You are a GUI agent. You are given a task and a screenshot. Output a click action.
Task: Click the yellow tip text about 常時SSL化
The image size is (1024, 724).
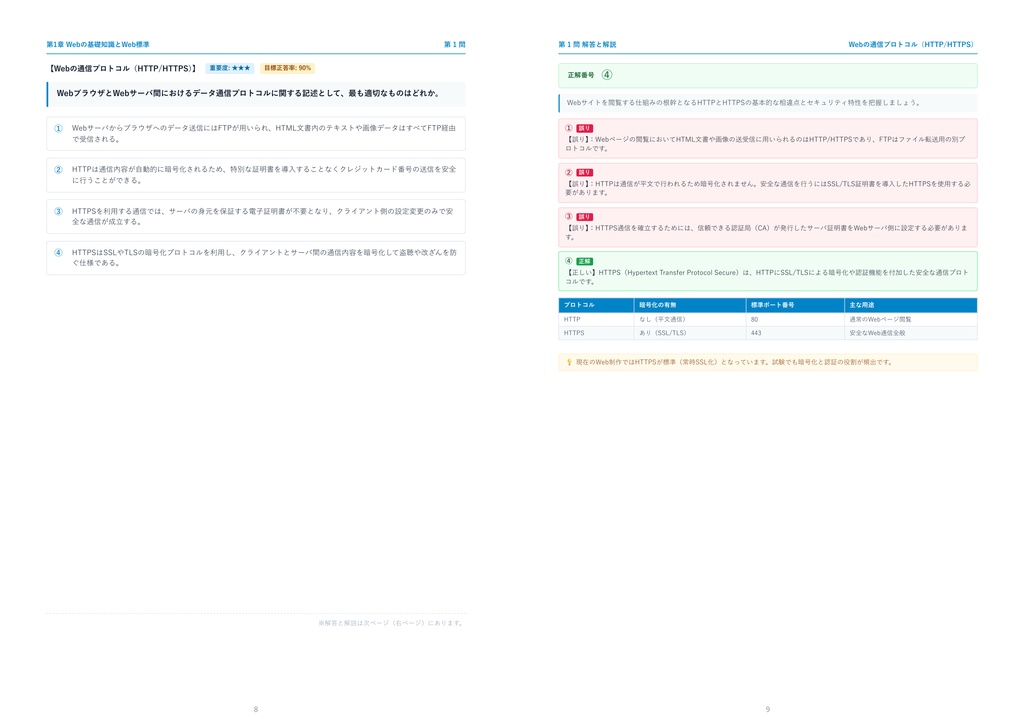click(x=734, y=362)
